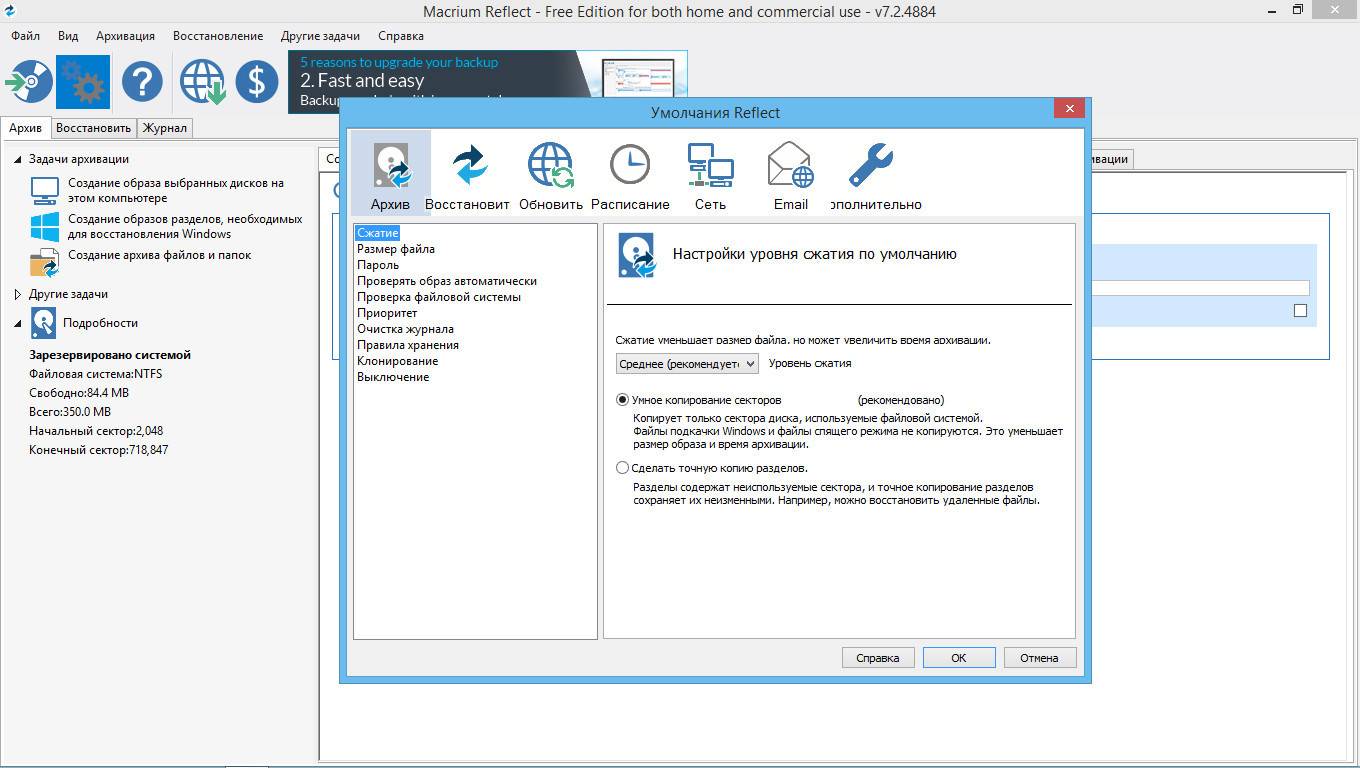
Task: Open defaults gears icon in main toolbar
Action: tap(82, 81)
